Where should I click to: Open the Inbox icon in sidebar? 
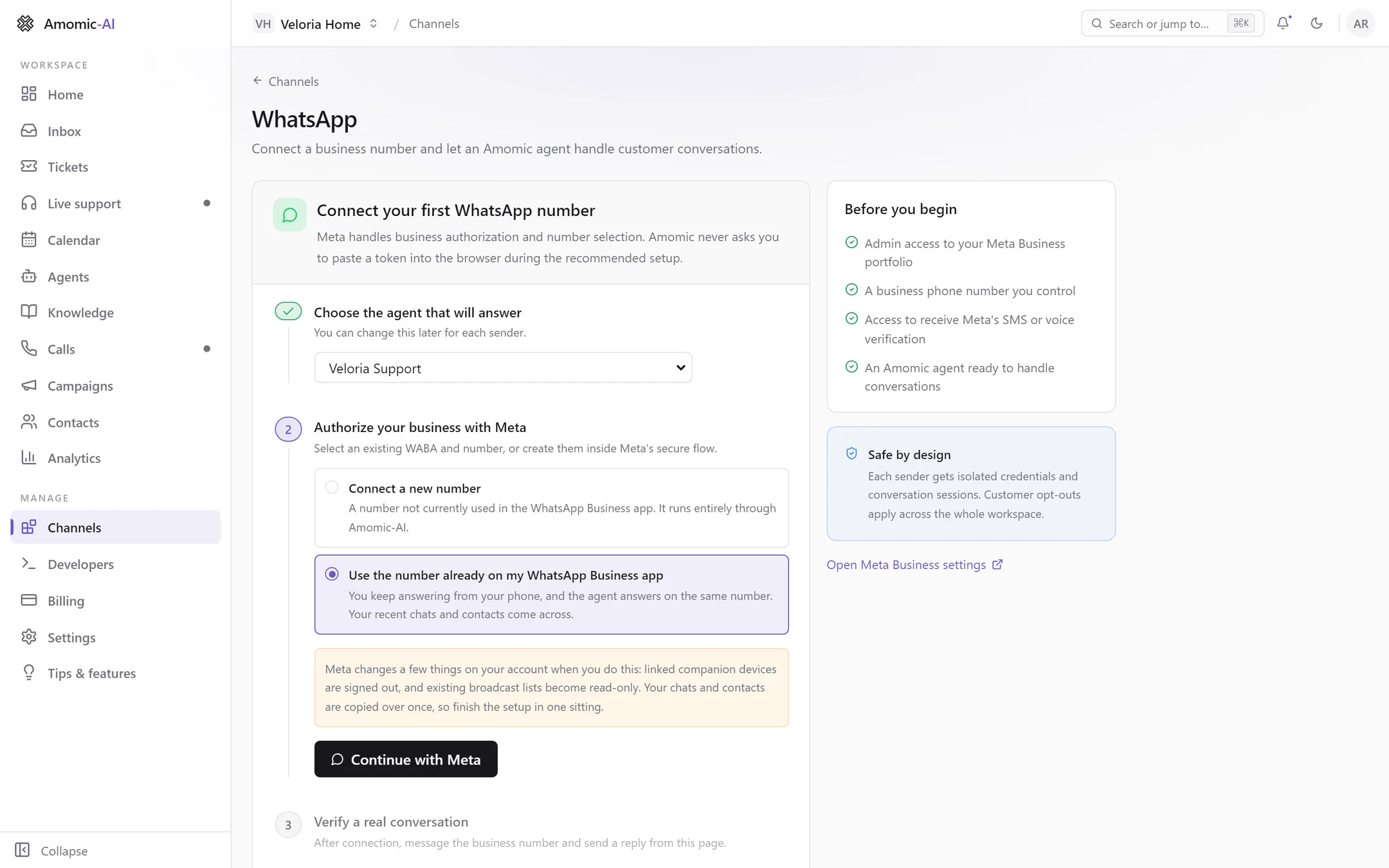(x=29, y=131)
